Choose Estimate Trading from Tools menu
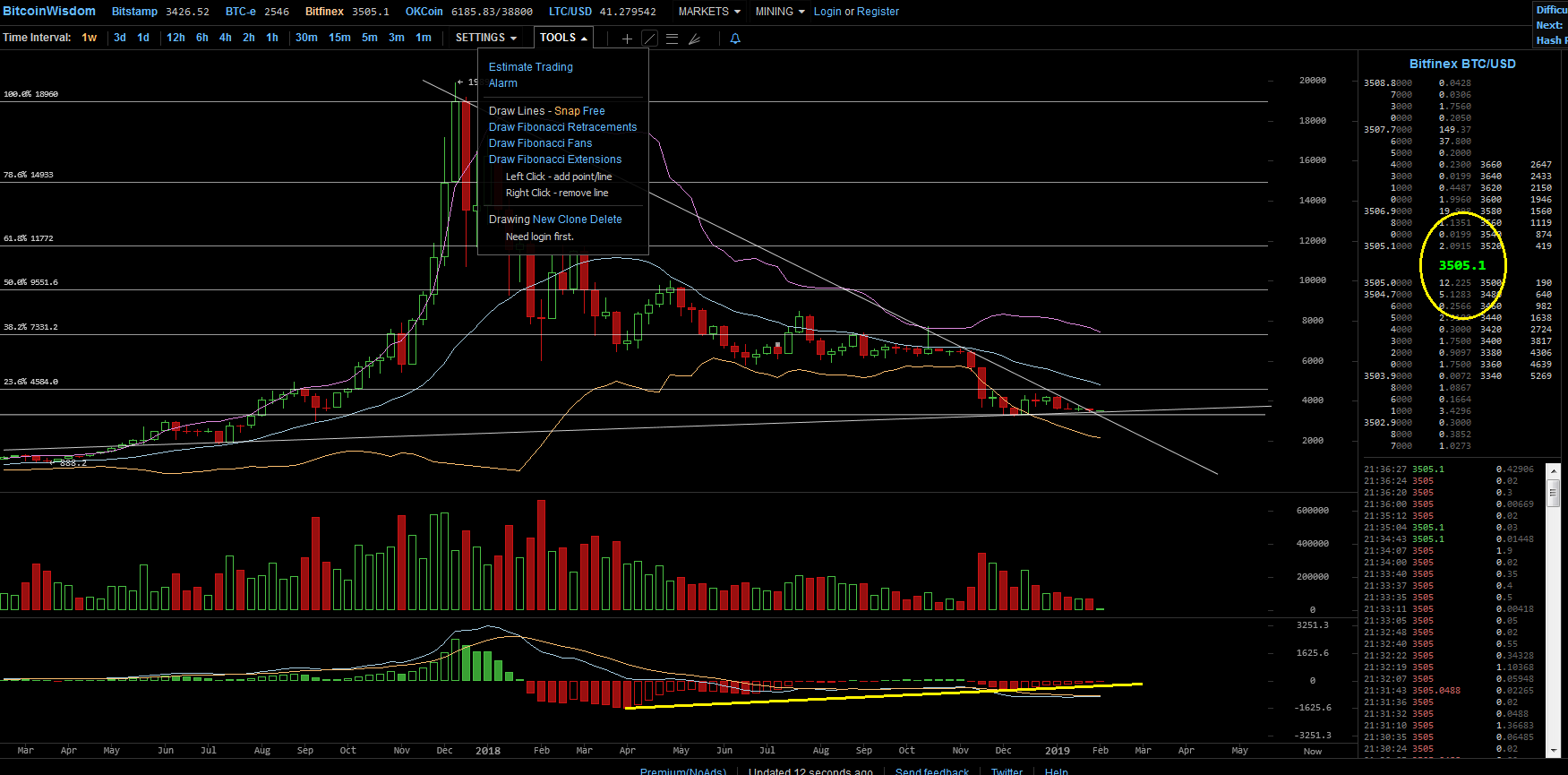 [x=531, y=67]
